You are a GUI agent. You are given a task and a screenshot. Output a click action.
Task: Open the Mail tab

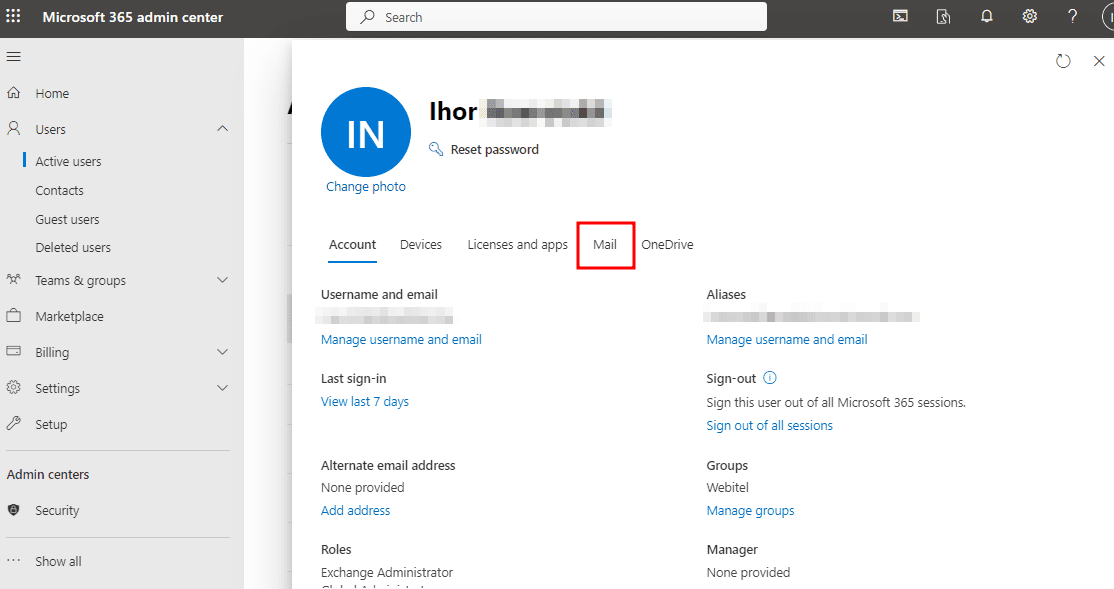[x=605, y=244]
